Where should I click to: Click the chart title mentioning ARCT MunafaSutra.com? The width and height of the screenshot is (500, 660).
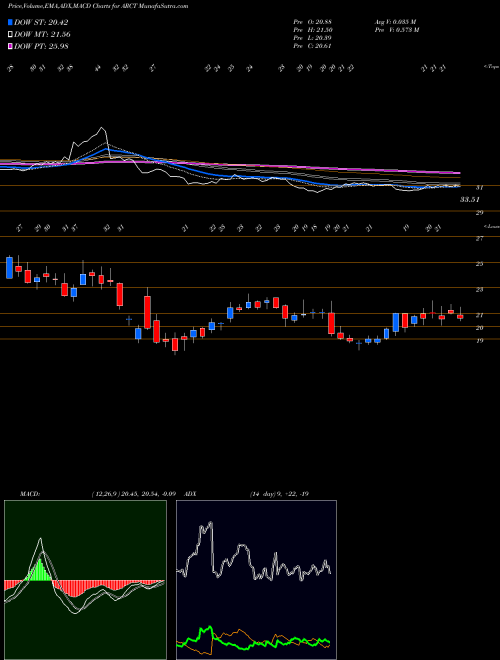pyautogui.click(x=98, y=7)
